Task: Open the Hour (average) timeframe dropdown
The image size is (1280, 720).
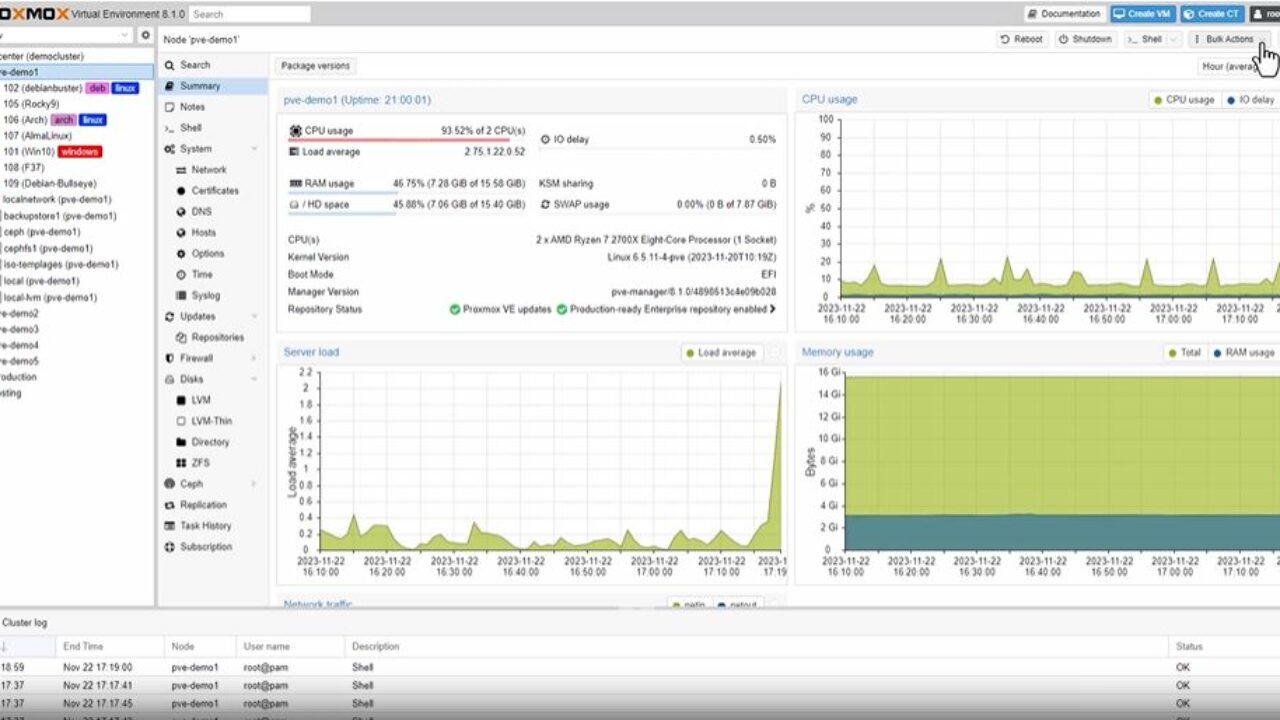Action: click(1239, 66)
